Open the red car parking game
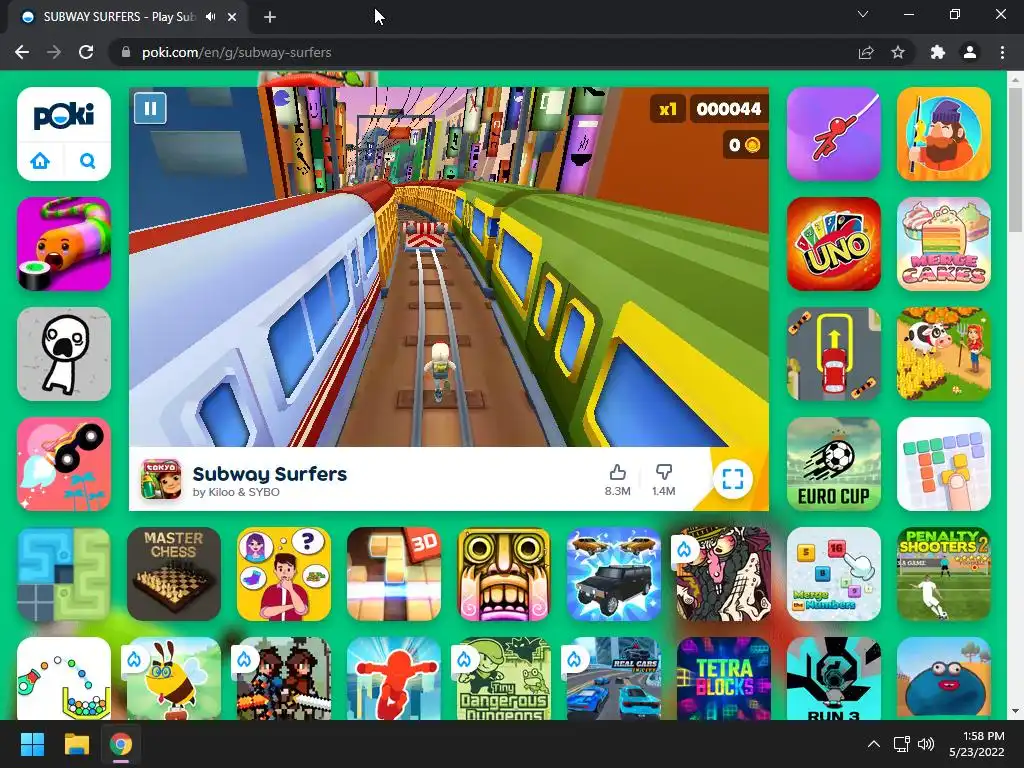This screenshot has height=768, width=1024. point(834,354)
